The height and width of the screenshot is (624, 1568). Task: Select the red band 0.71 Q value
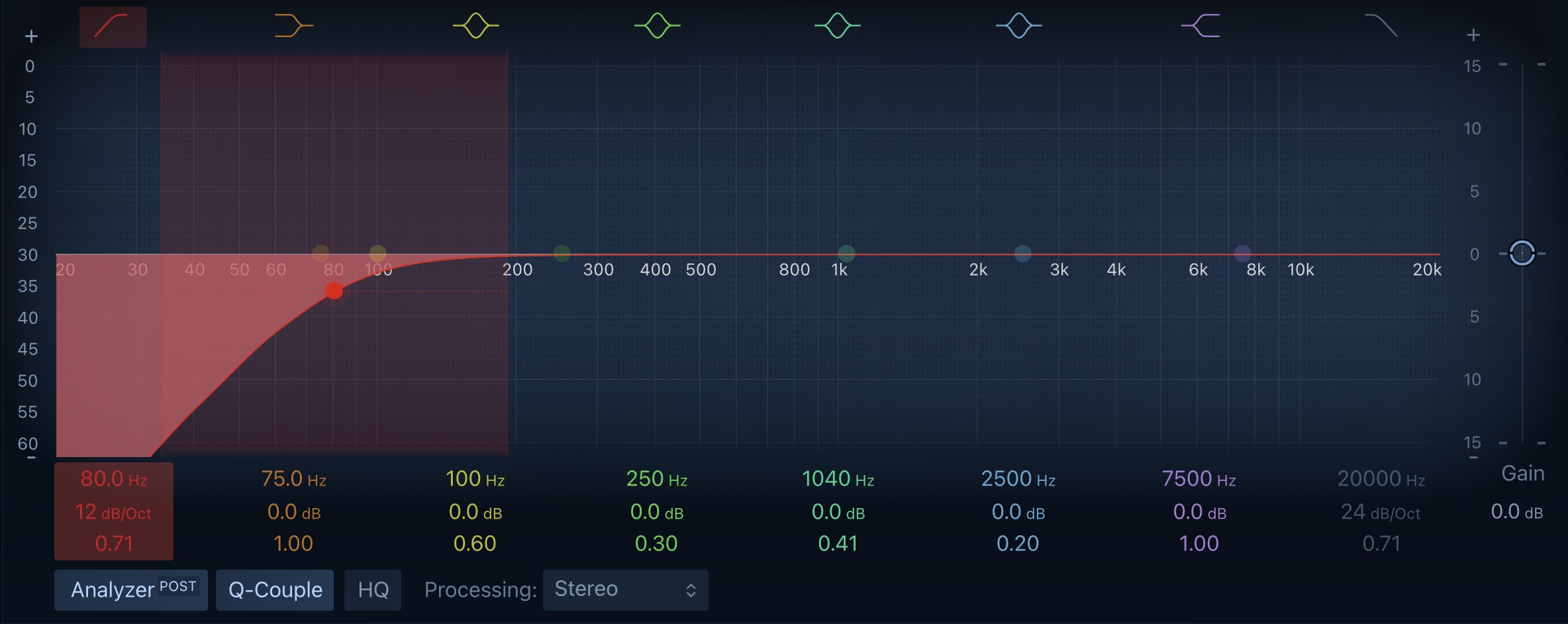(x=114, y=544)
